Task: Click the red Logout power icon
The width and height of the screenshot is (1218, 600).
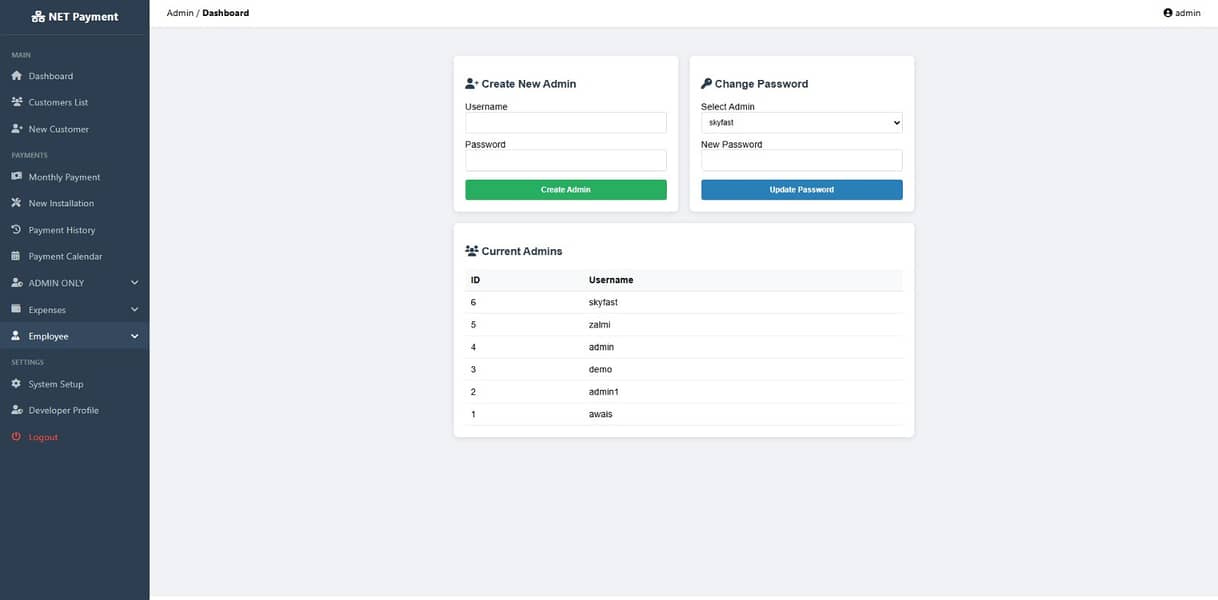Action: pos(16,437)
